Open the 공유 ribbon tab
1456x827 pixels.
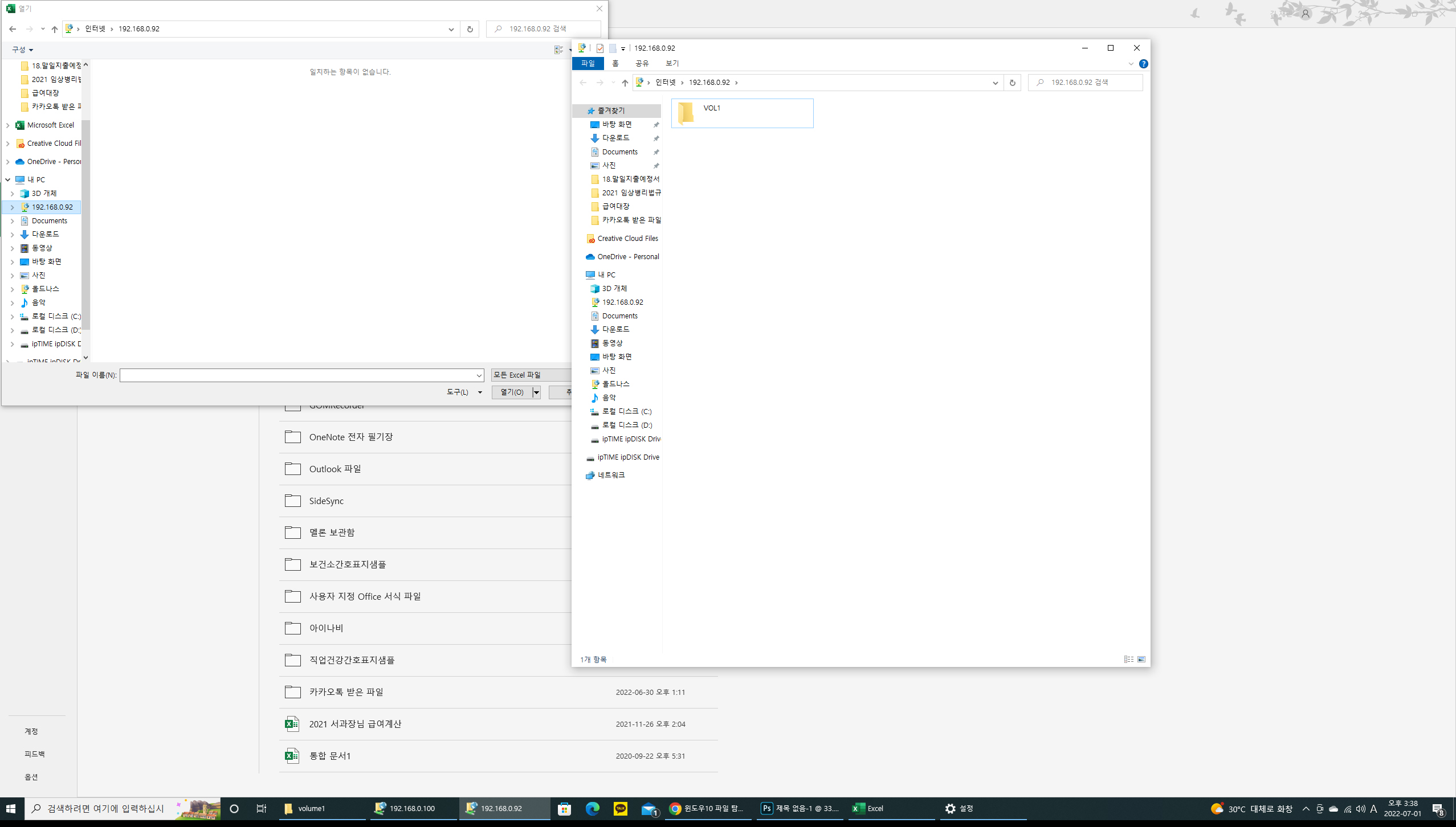click(x=642, y=63)
